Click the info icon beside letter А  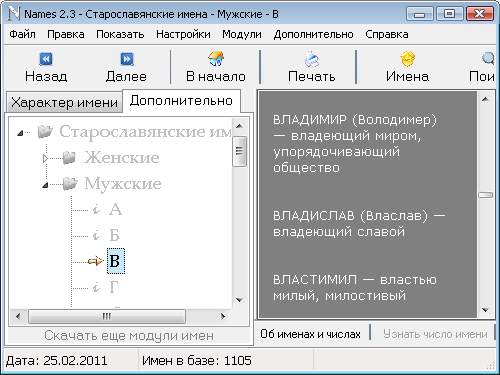(x=96, y=209)
